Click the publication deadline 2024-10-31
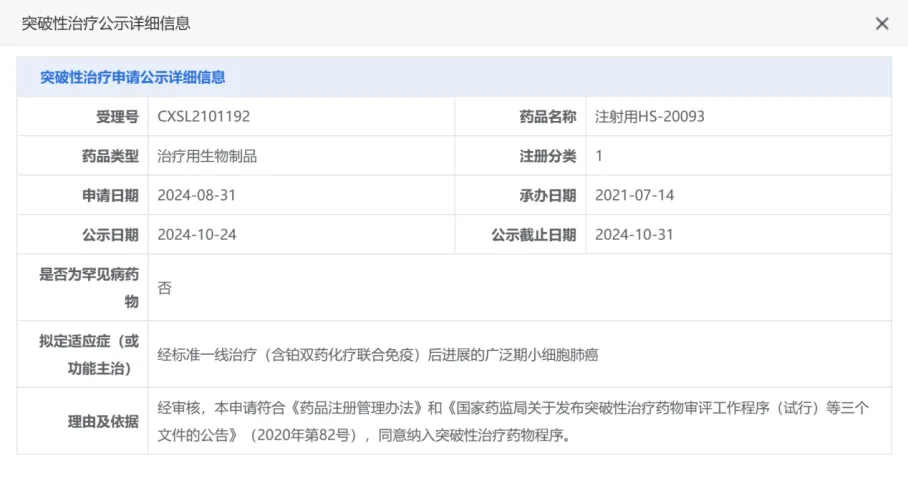908x481 pixels. (x=634, y=235)
